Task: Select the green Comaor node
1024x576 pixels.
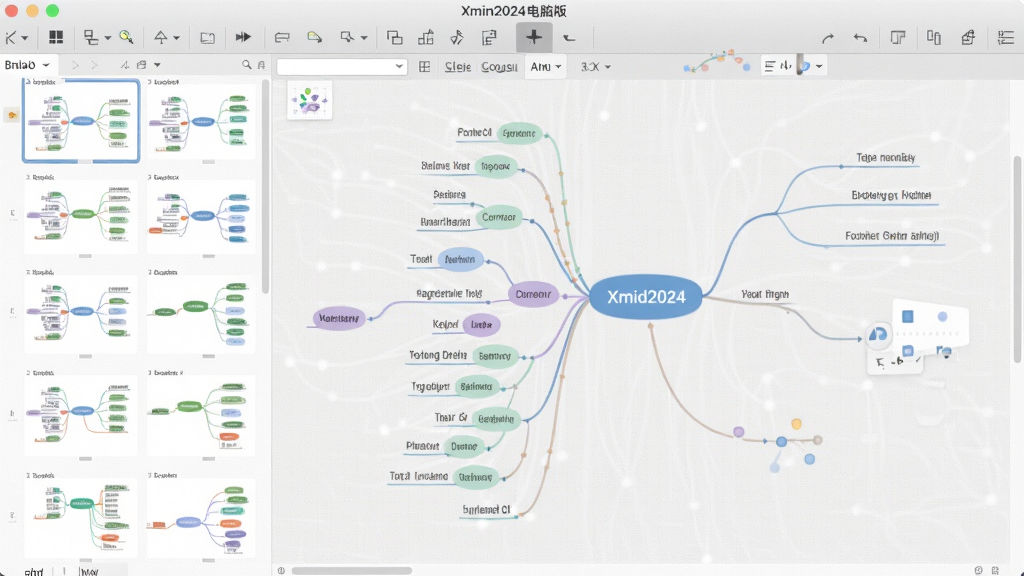Action: [498, 217]
